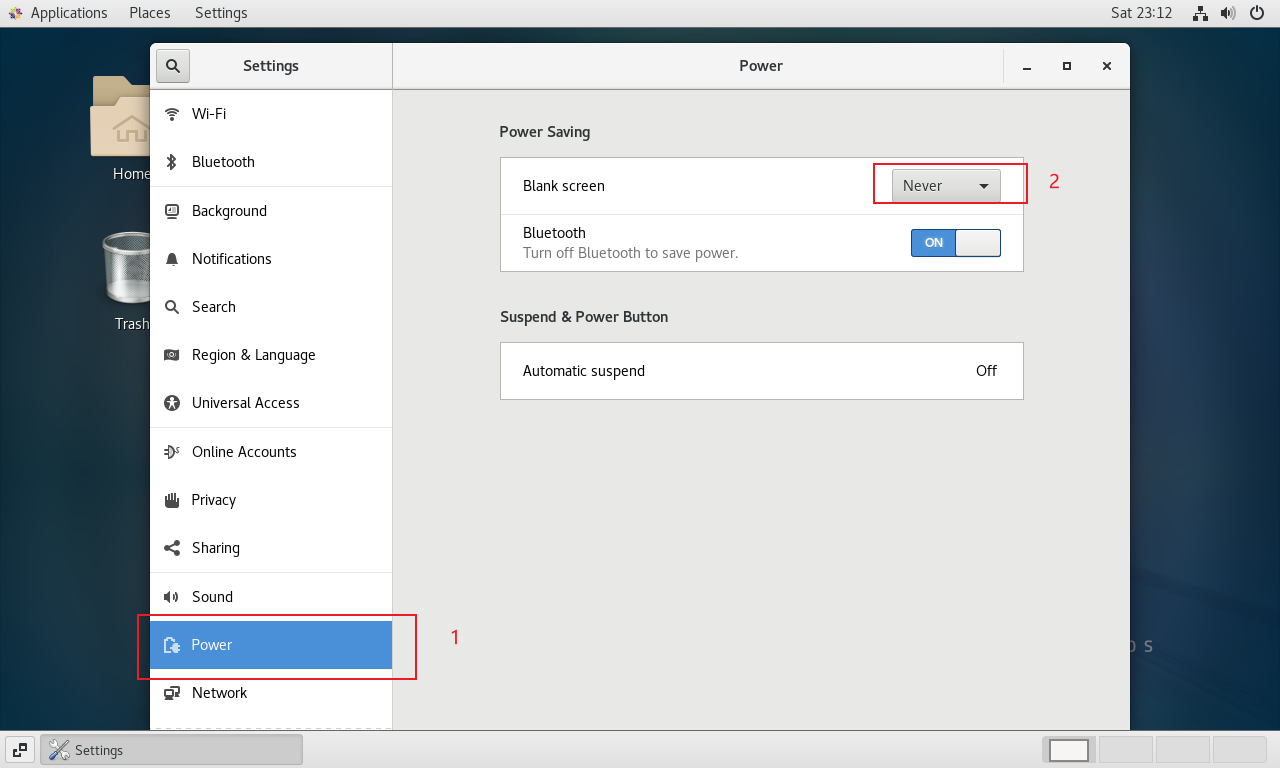Switch to the second workspace in pager

click(1125, 750)
